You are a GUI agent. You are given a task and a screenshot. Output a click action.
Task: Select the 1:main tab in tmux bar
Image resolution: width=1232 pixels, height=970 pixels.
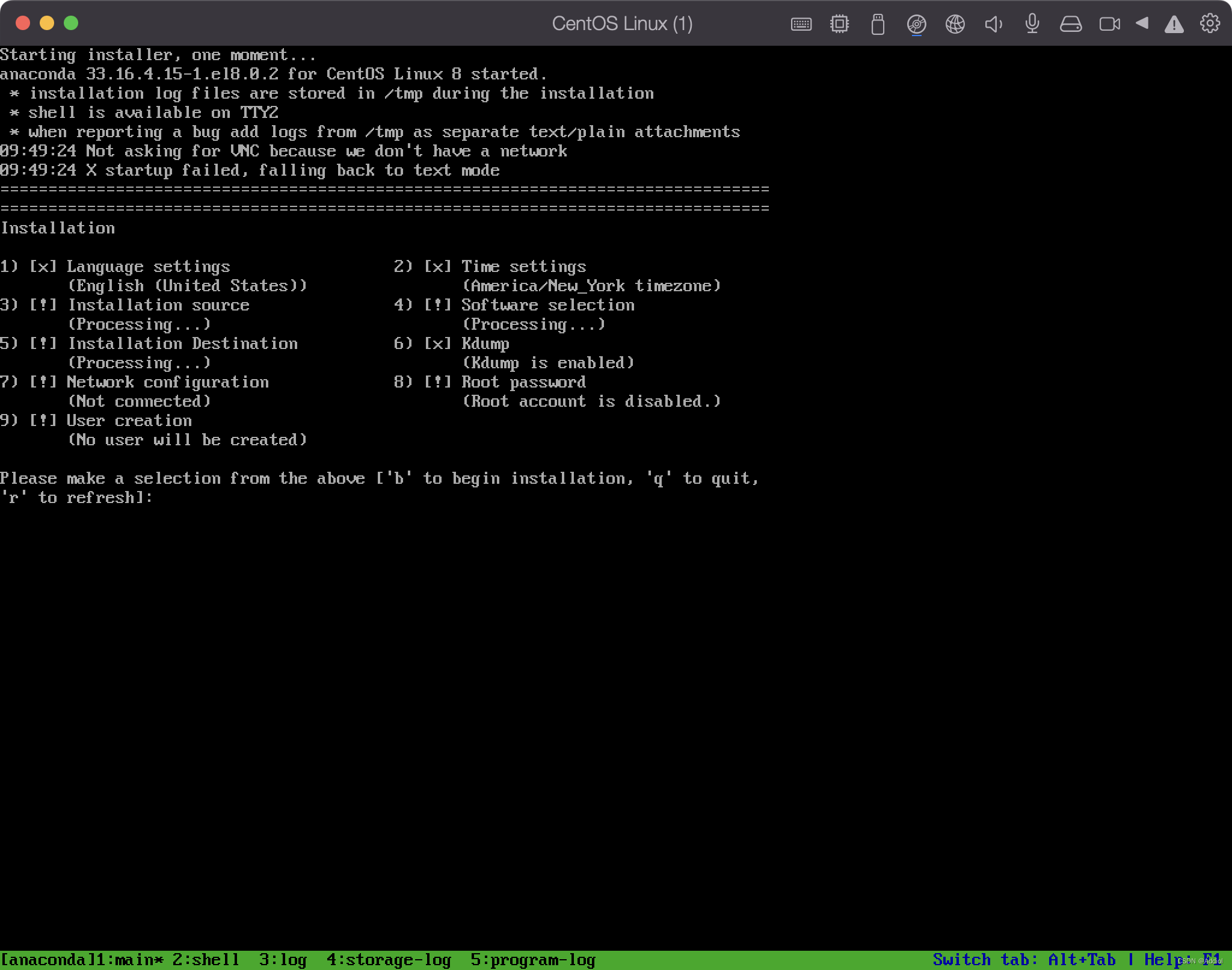129,960
